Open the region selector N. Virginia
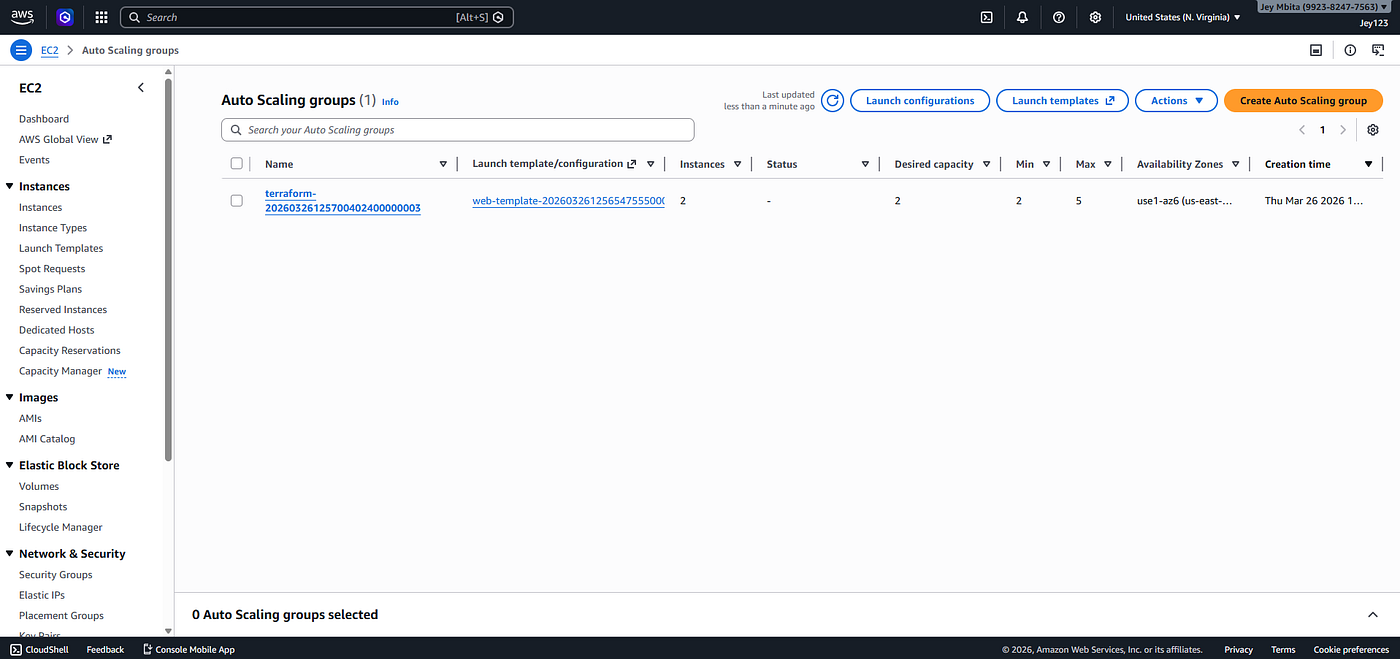Screen dimensions: 1400x659 click(x=1182, y=17)
